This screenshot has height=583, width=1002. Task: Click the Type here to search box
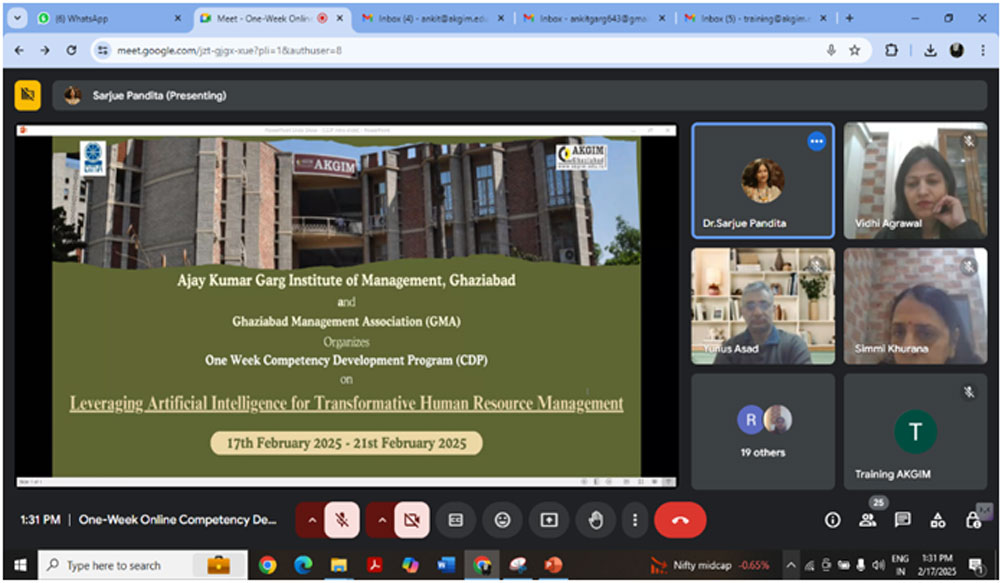tap(143, 565)
